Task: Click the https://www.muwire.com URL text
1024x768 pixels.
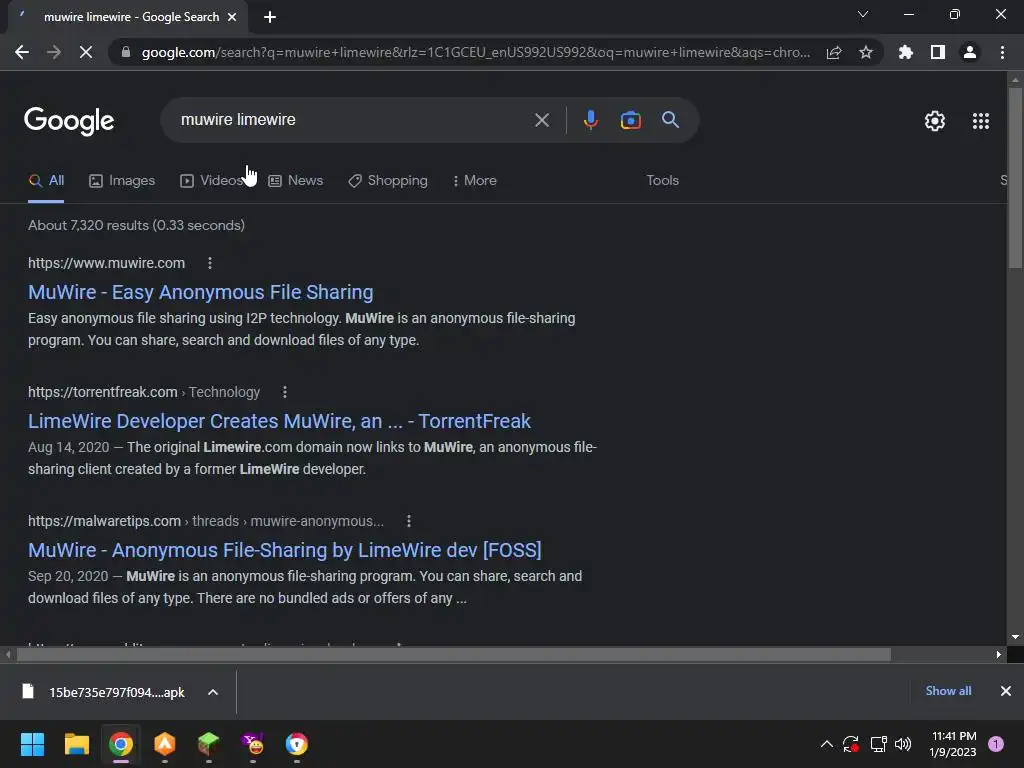Action: pos(106,263)
